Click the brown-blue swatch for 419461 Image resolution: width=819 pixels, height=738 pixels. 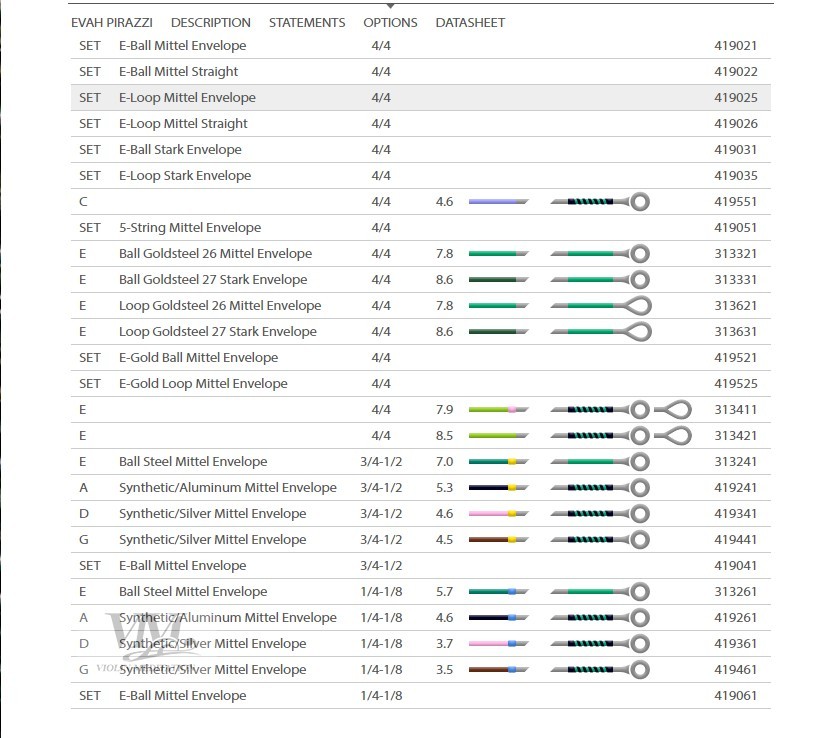[x=499, y=670]
